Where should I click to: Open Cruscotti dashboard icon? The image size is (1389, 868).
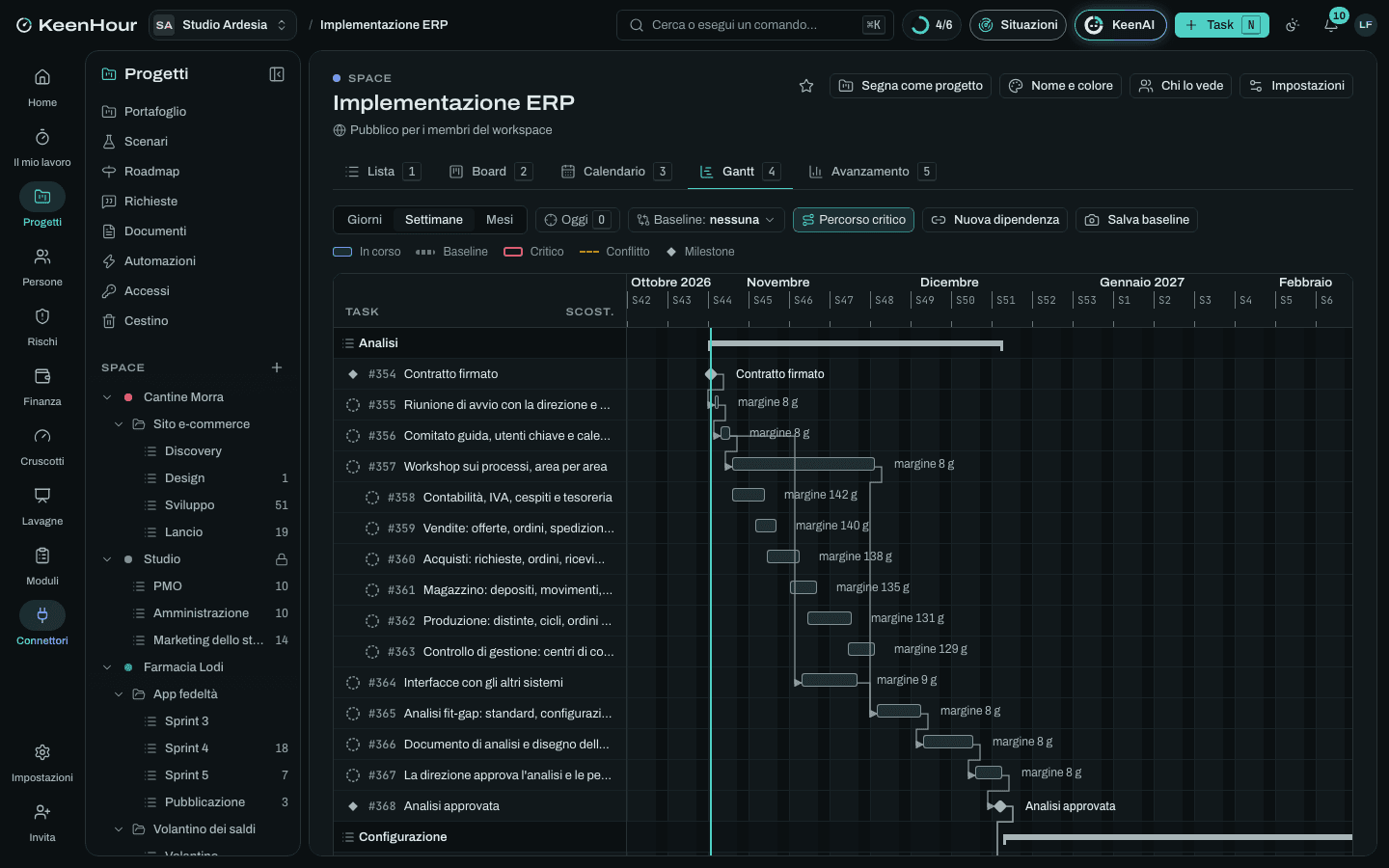42,436
